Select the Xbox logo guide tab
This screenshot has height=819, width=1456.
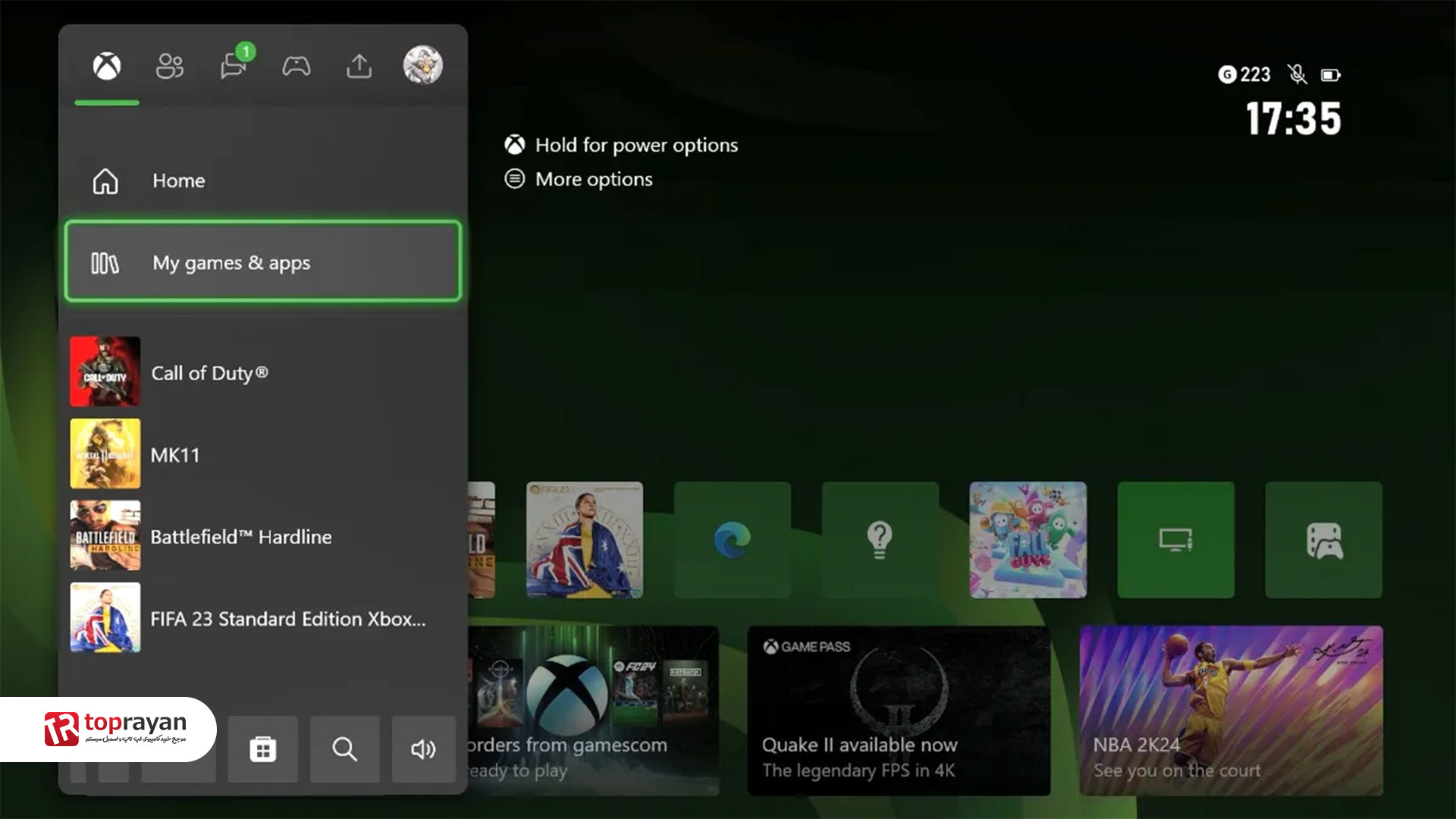click(x=107, y=67)
